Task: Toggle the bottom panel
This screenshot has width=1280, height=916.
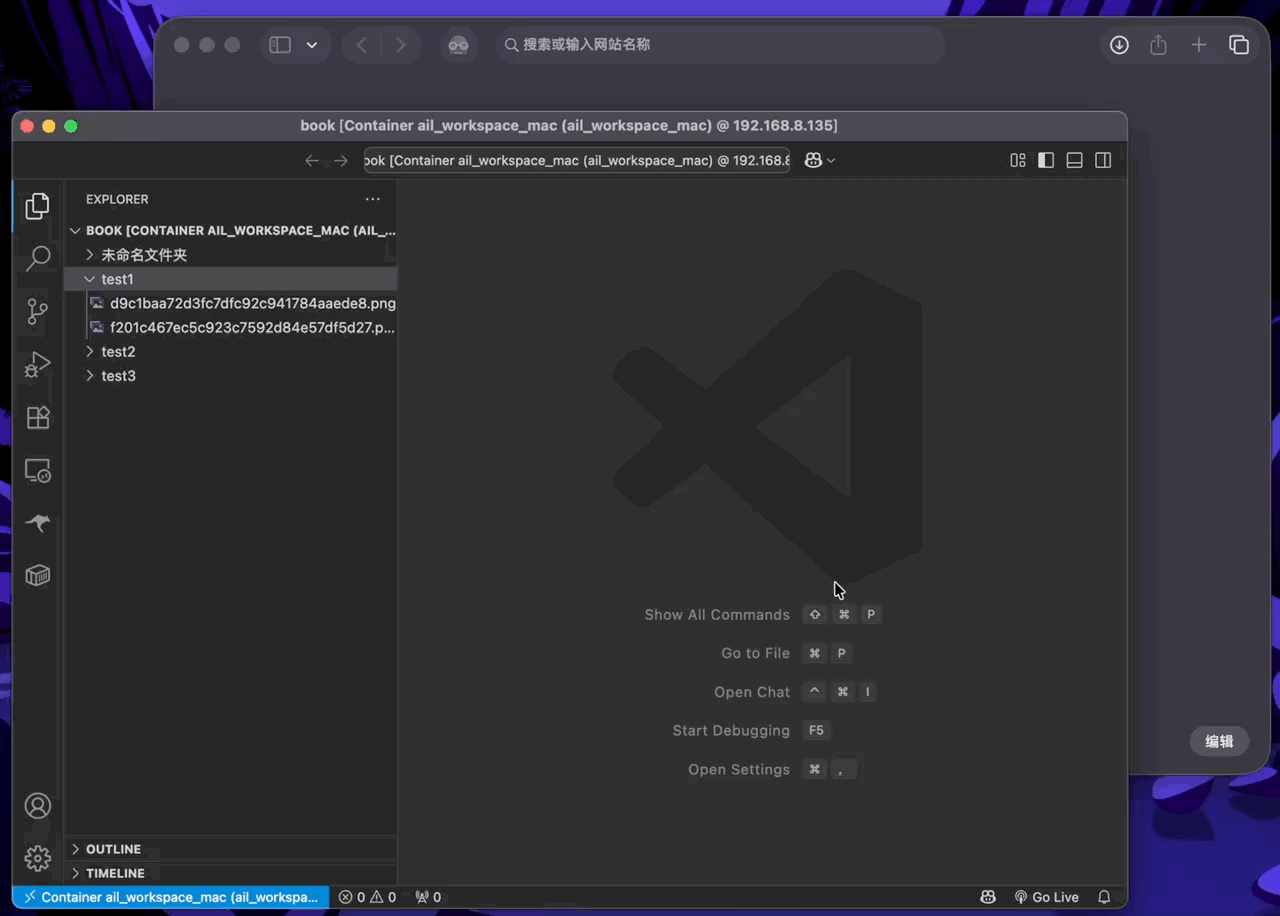Action: point(1075,160)
